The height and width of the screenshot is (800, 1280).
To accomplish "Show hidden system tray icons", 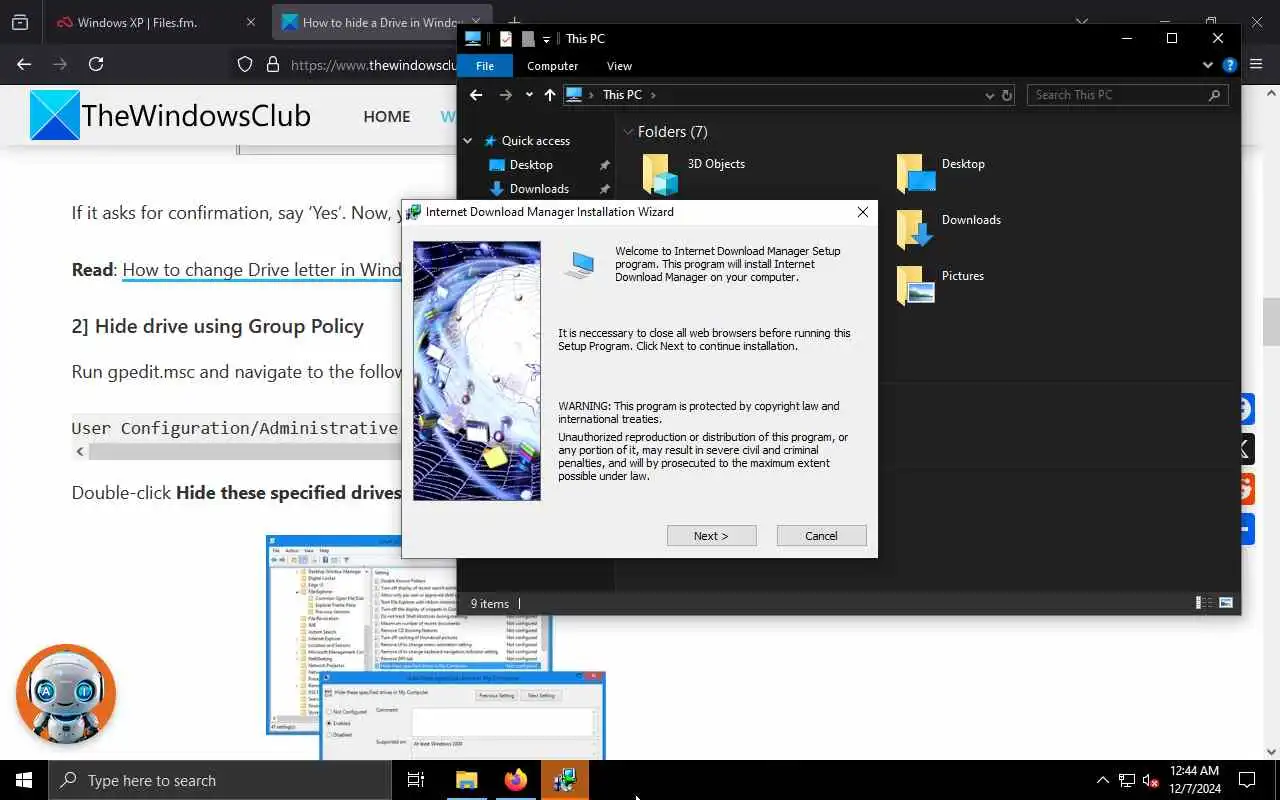I will [1103, 780].
